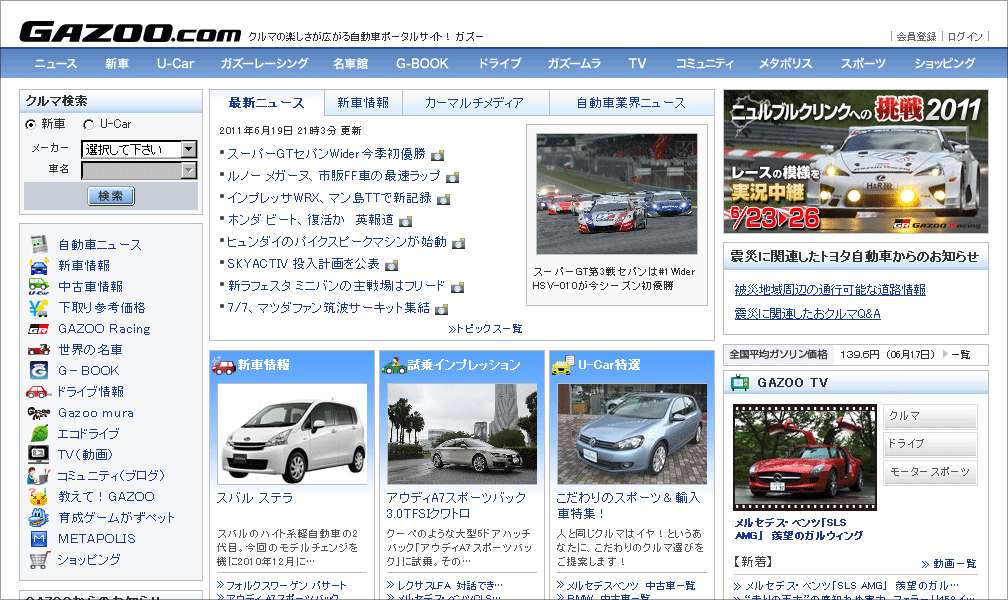
Task: Click the Super GT race photo
Action: point(617,194)
